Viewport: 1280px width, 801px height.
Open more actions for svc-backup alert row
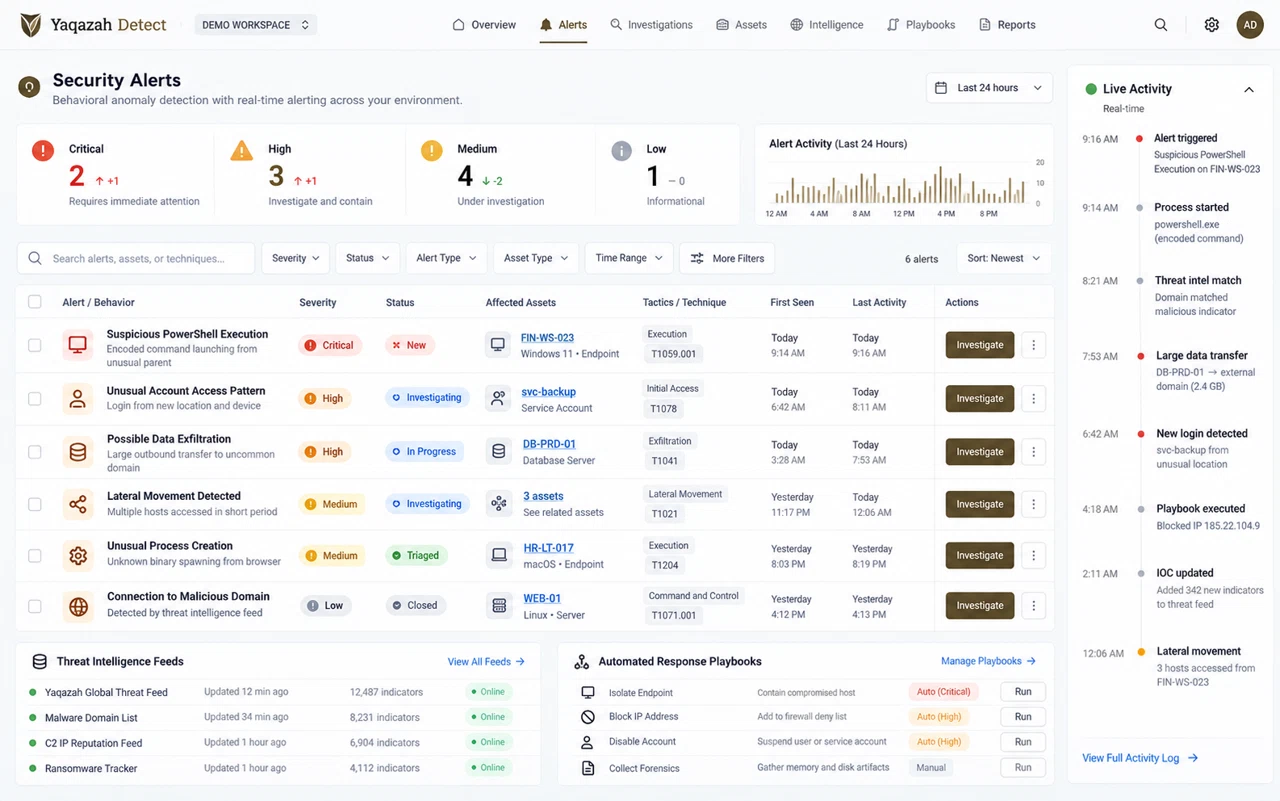pyautogui.click(x=1033, y=398)
